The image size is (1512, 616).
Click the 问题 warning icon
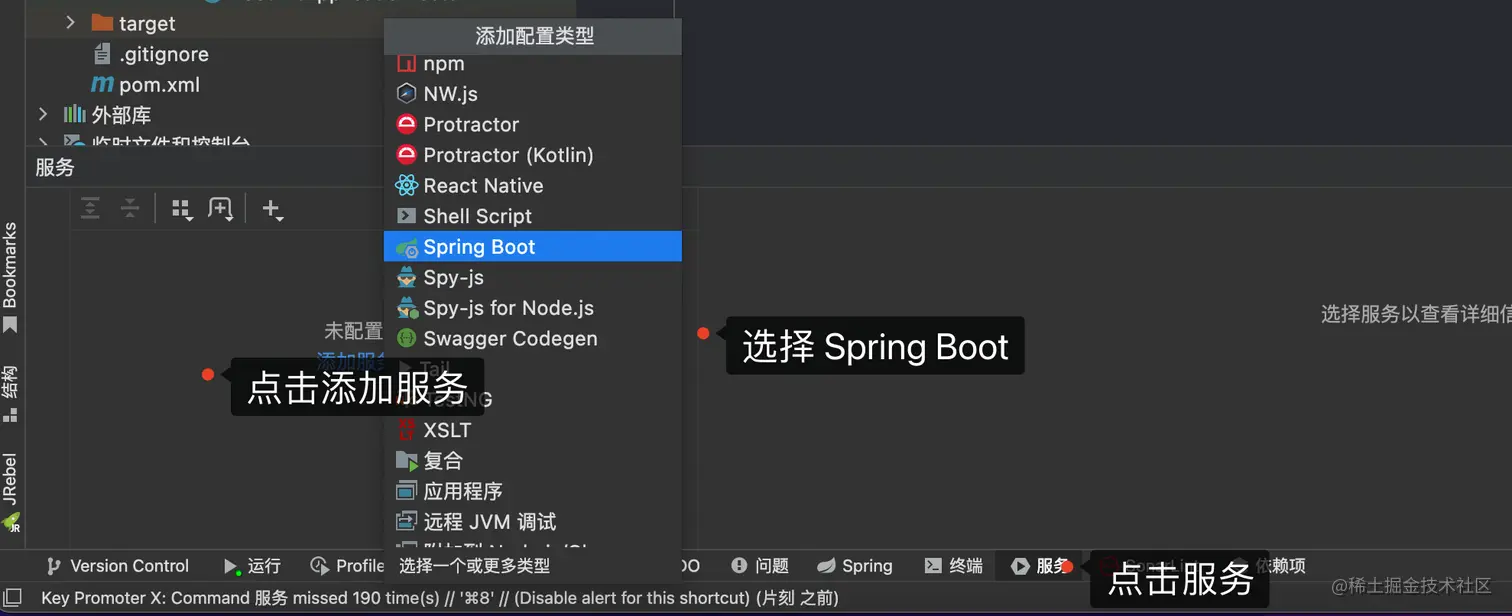click(739, 566)
